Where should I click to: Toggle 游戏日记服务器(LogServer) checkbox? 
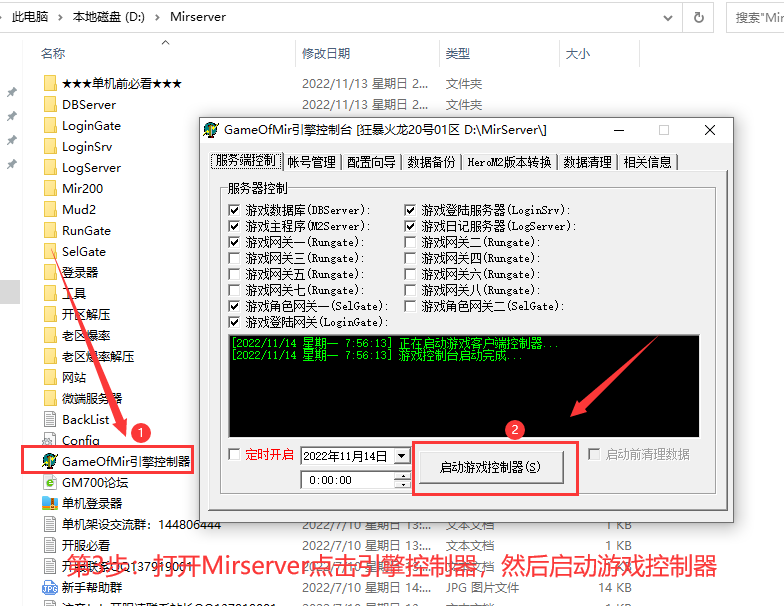click(x=410, y=226)
